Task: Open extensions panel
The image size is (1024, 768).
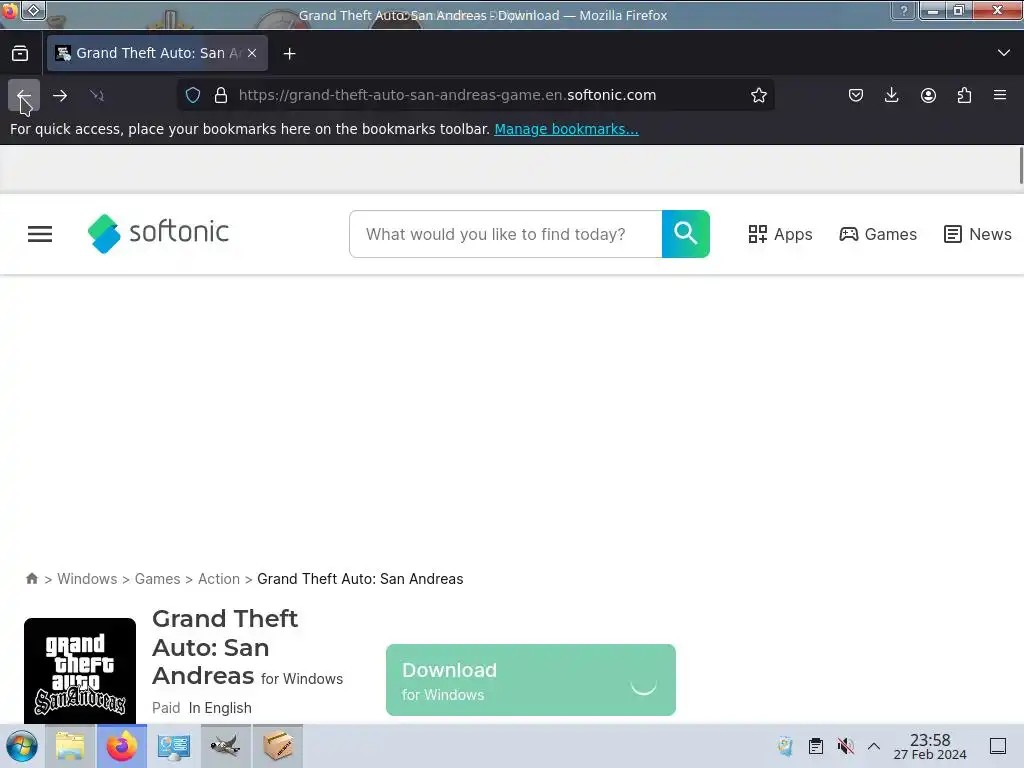Action: pyautogui.click(x=964, y=95)
